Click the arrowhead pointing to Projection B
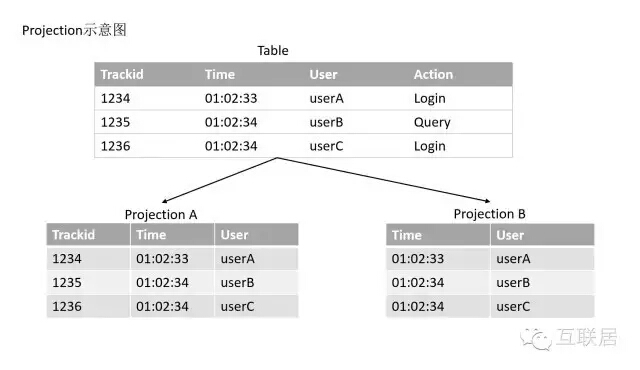The height and width of the screenshot is (370, 640). point(487,201)
